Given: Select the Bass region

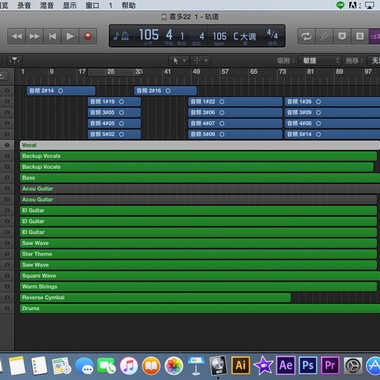Looking at the screenshot, I should pyautogui.click(x=200, y=178).
